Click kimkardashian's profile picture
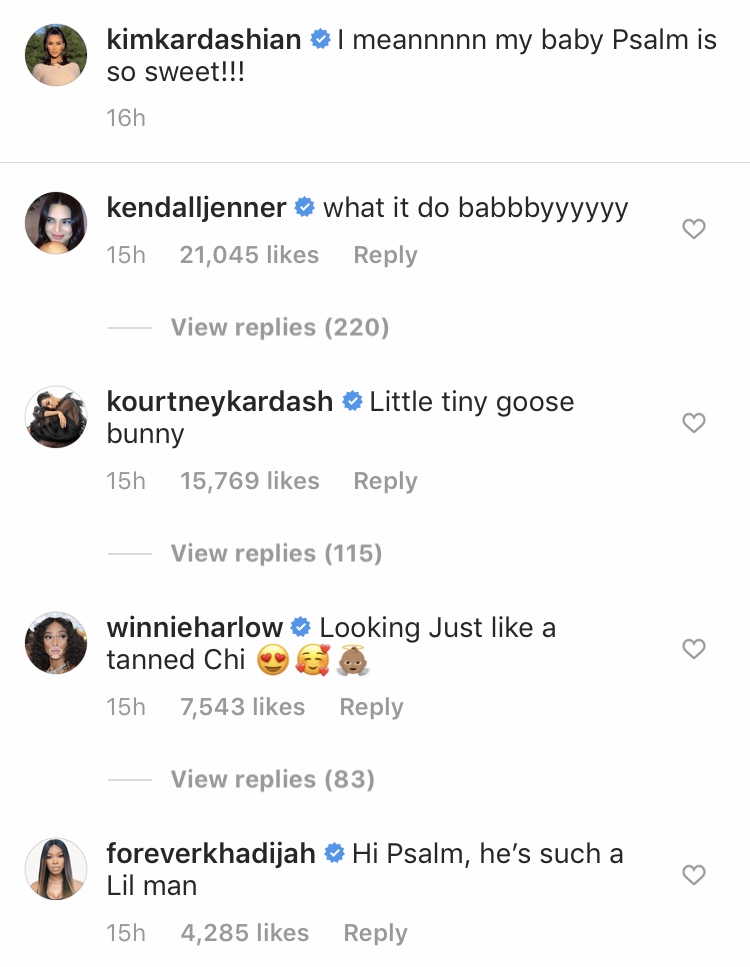This screenshot has height=967, width=750. [x=55, y=52]
